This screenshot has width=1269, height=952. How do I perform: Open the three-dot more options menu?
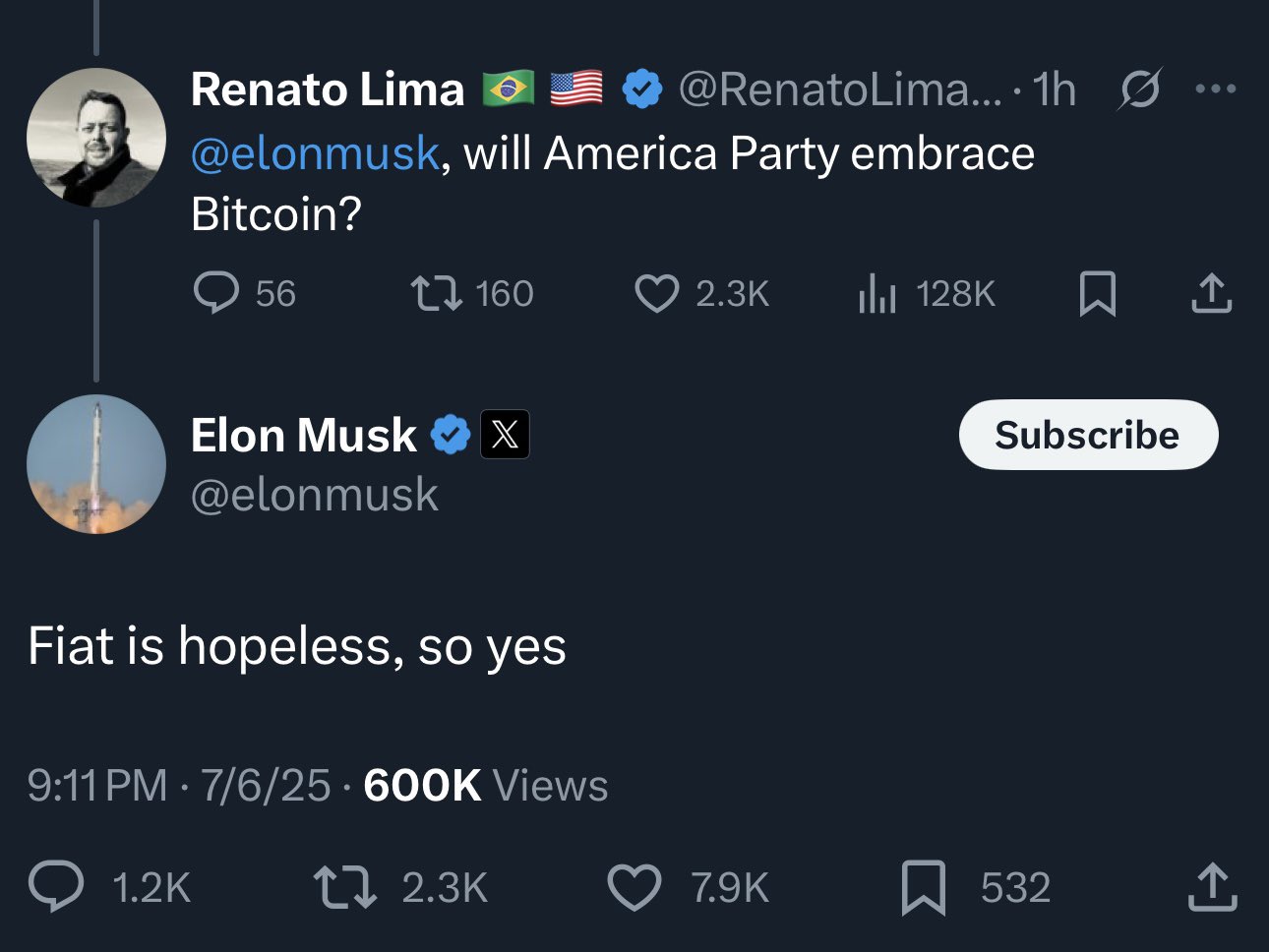point(1216,89)
